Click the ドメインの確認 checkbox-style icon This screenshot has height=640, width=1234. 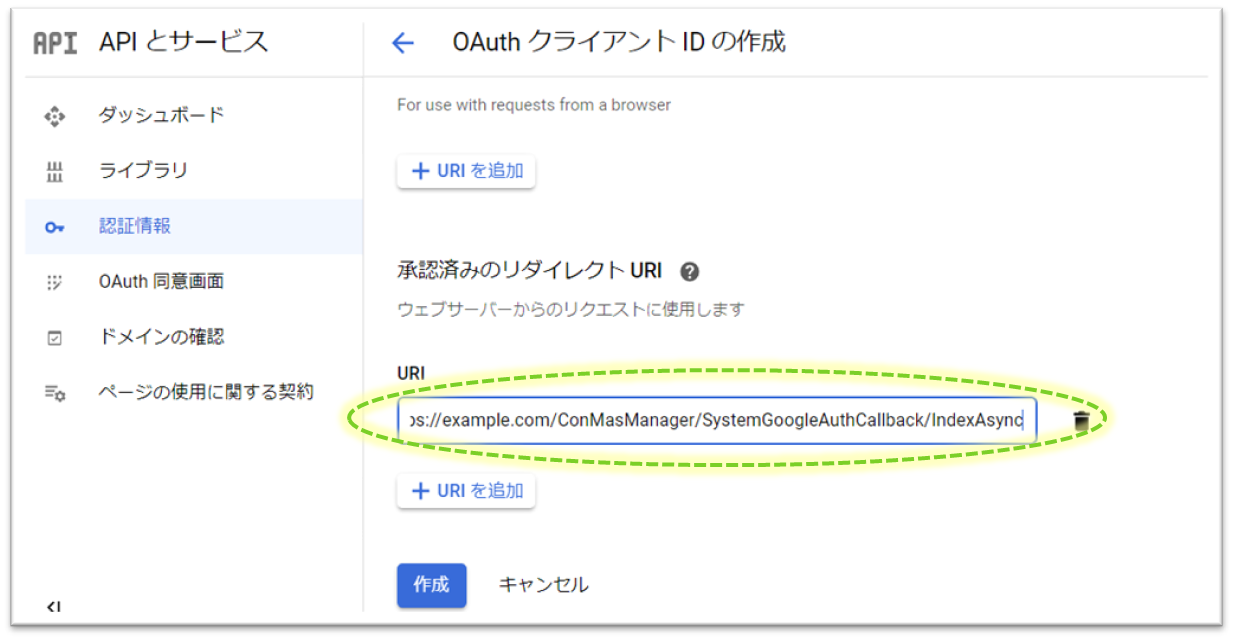click(x=55, y=338)
